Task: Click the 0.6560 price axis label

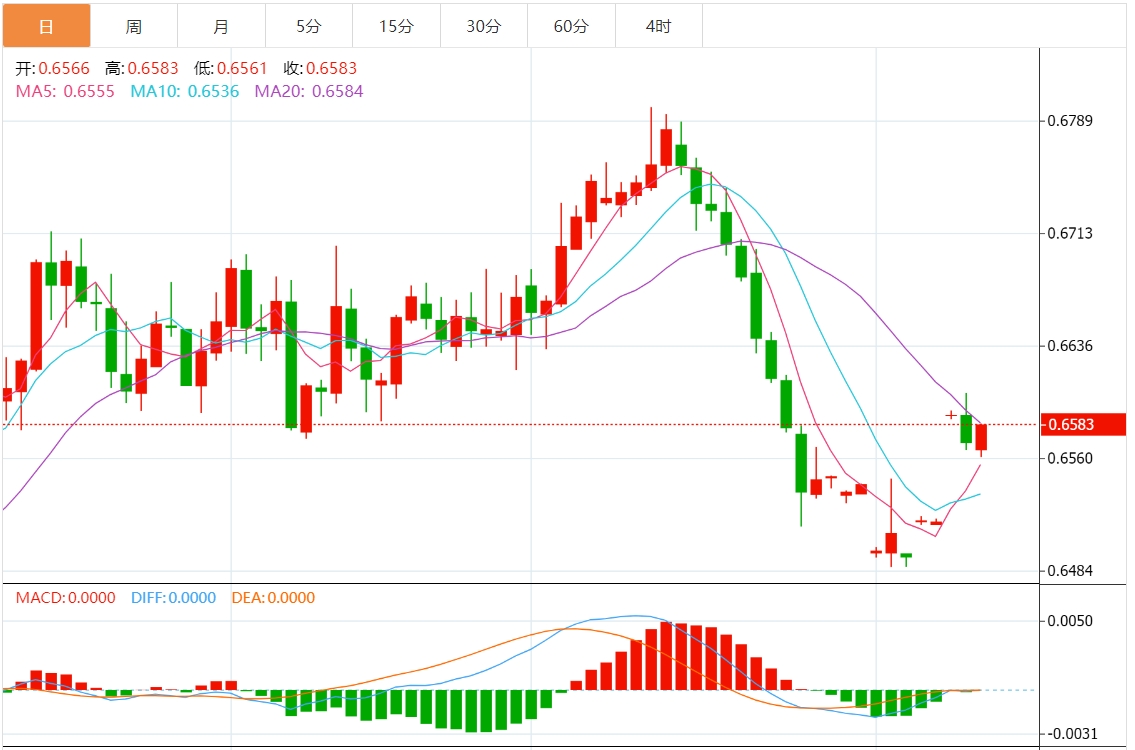Action: (1071, 458)
